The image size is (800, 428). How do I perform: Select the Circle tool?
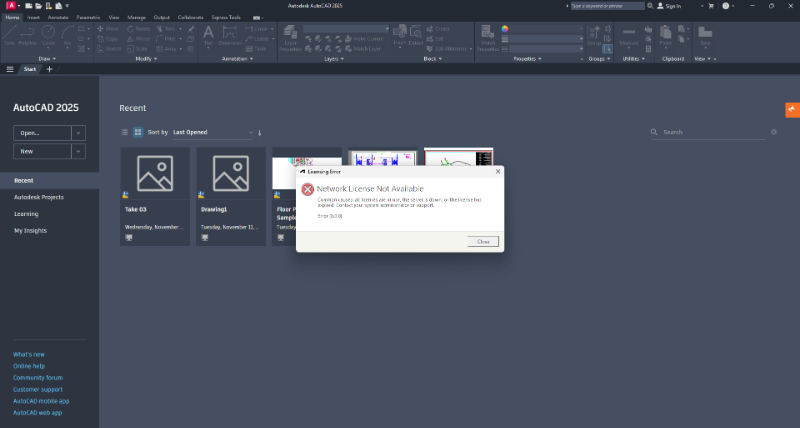click(48, 36)
